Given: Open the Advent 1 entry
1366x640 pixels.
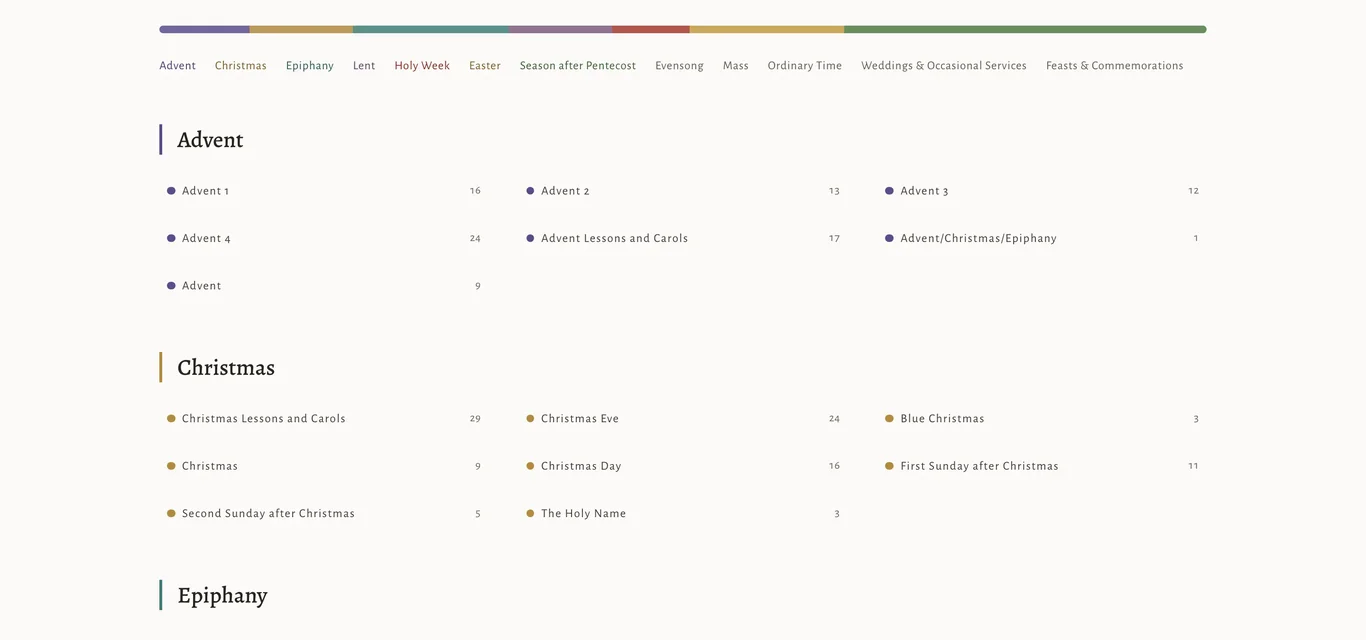Looking at the screenshot, I should [x=324, y=190].
